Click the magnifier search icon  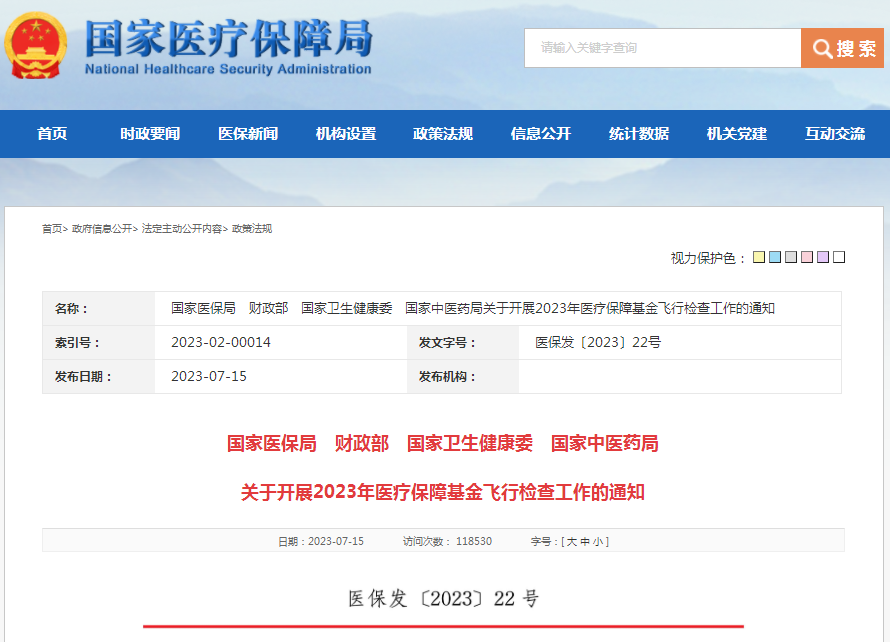[822, 49]
